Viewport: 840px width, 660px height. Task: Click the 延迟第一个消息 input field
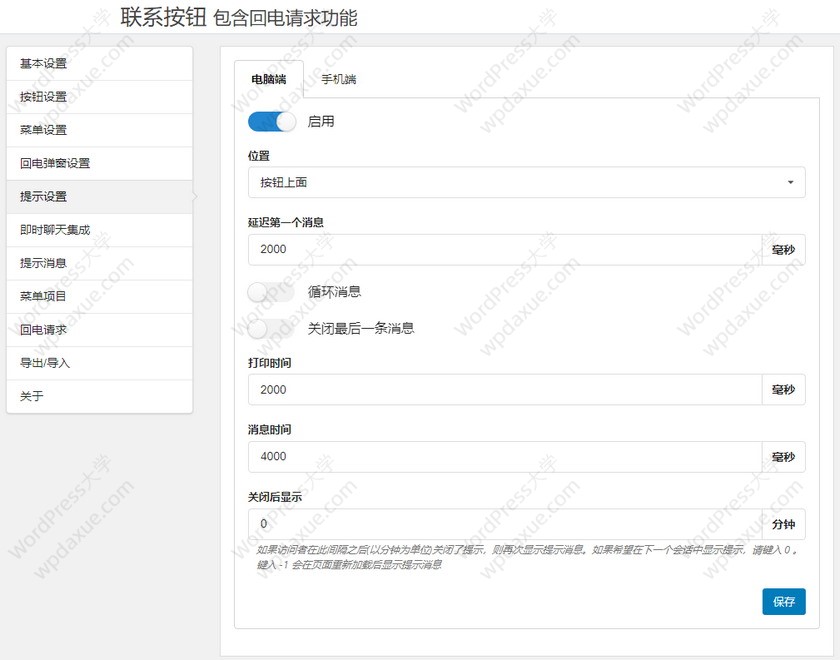[504, 250]
